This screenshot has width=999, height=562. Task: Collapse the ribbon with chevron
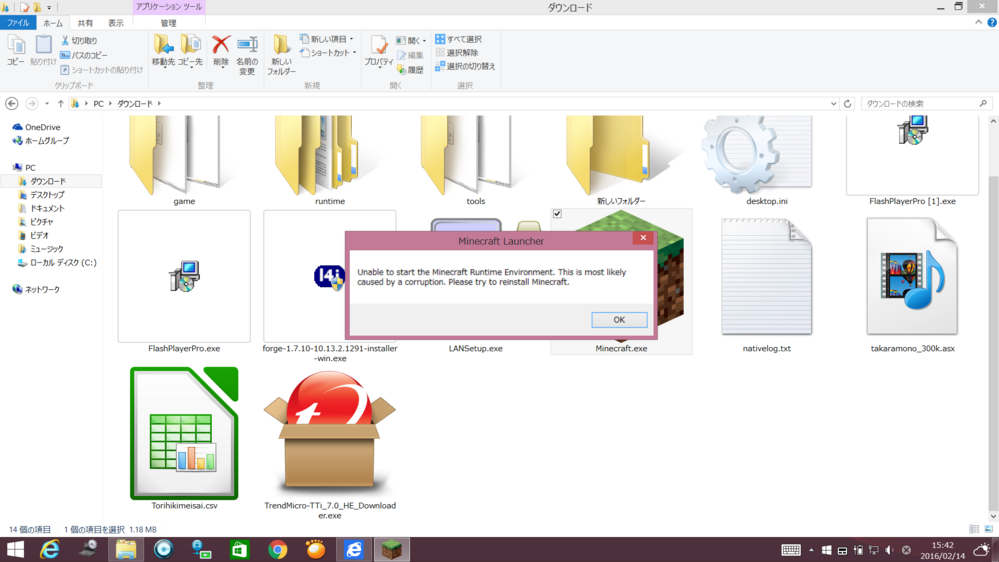click(979, 22)
